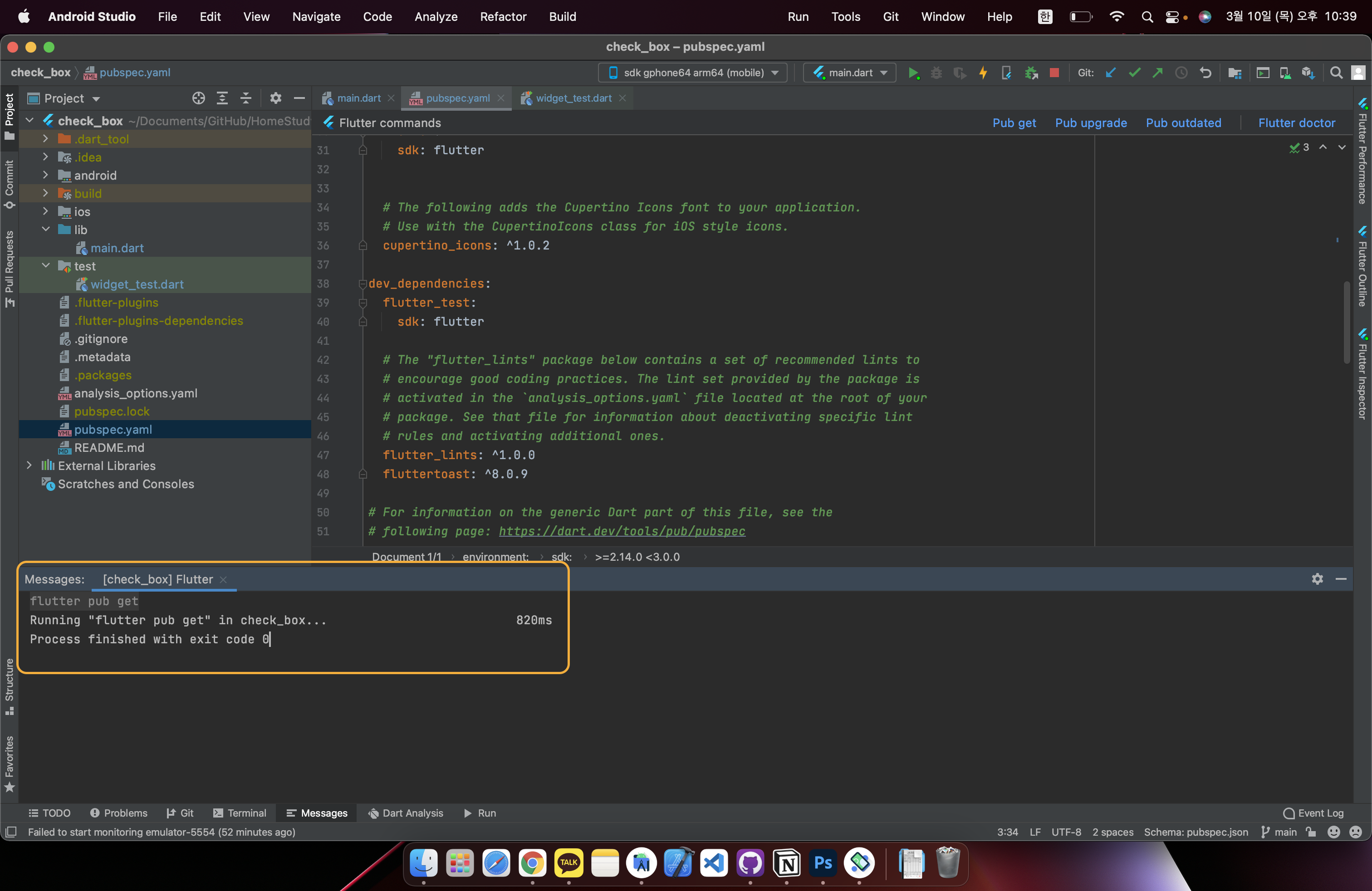Expand the android folder in project tree
This screenshot has width=1372, height=891.
click(x=45, y=175)
